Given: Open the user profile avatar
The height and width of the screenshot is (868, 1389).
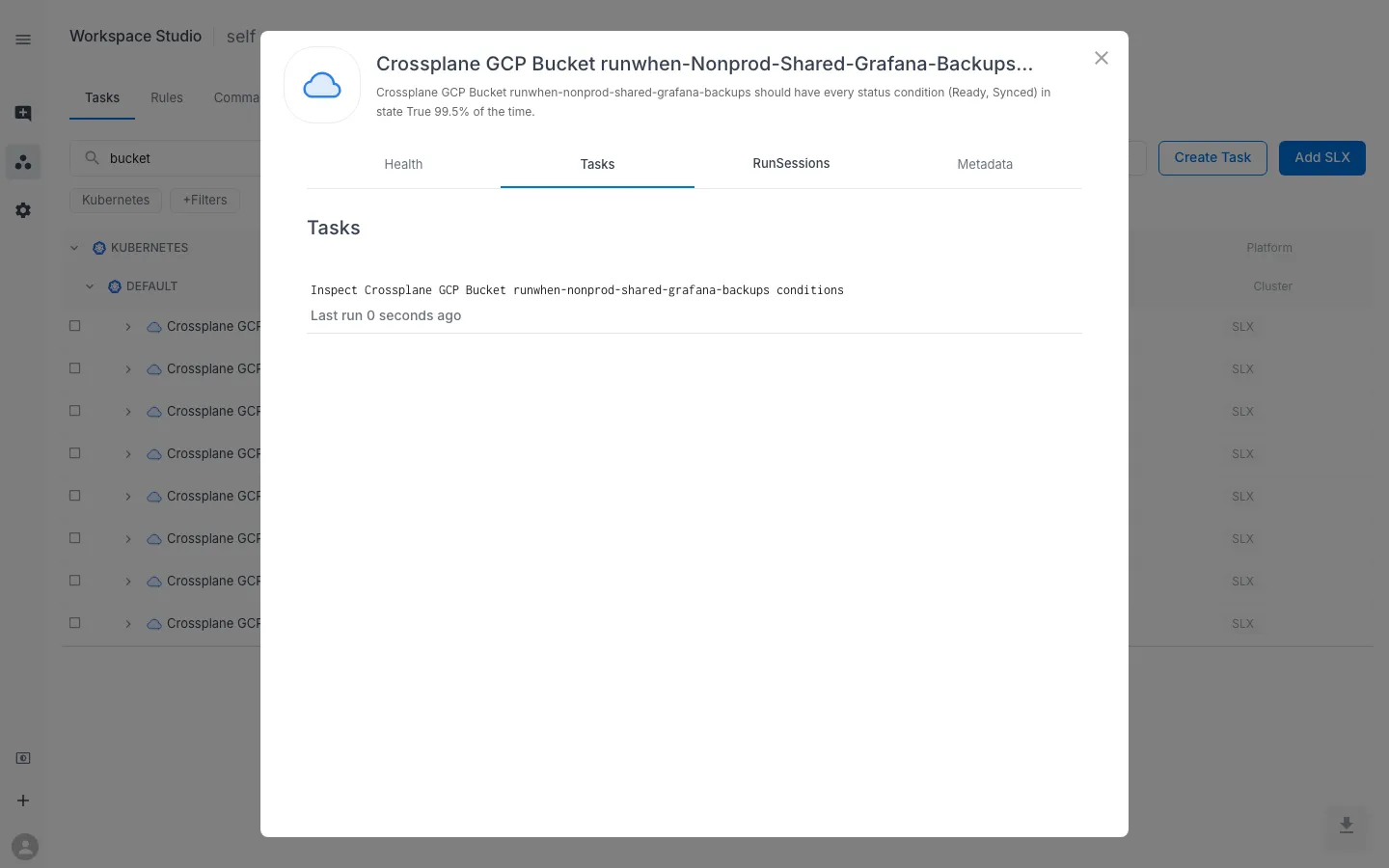Looking at the screenshot, I should click(25, 847).
